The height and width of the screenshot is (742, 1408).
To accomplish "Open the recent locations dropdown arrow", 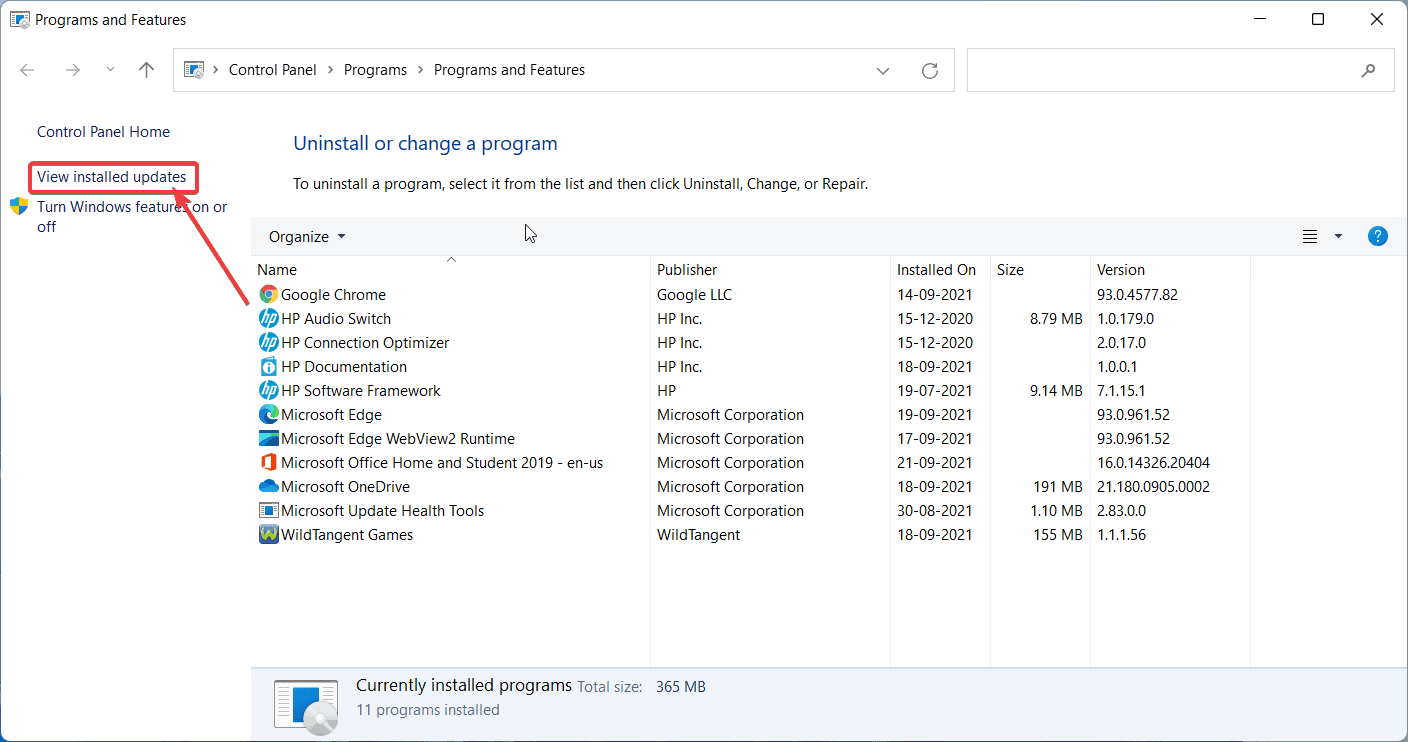I will (x=110, y=70).
